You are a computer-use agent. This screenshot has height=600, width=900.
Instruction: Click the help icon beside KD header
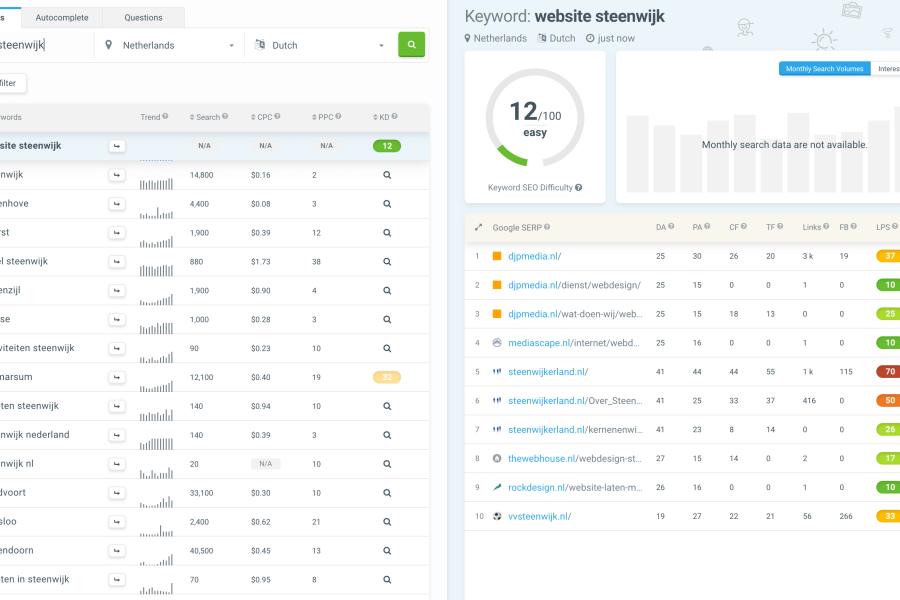tap(394, 116)
